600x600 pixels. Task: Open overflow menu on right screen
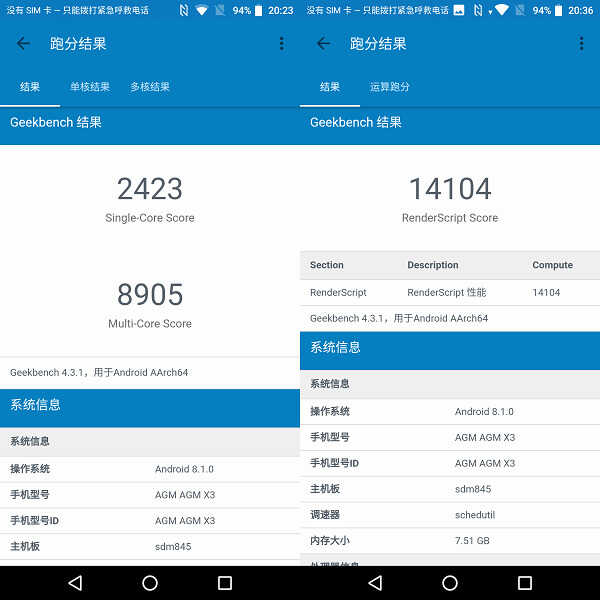[582, 43]
